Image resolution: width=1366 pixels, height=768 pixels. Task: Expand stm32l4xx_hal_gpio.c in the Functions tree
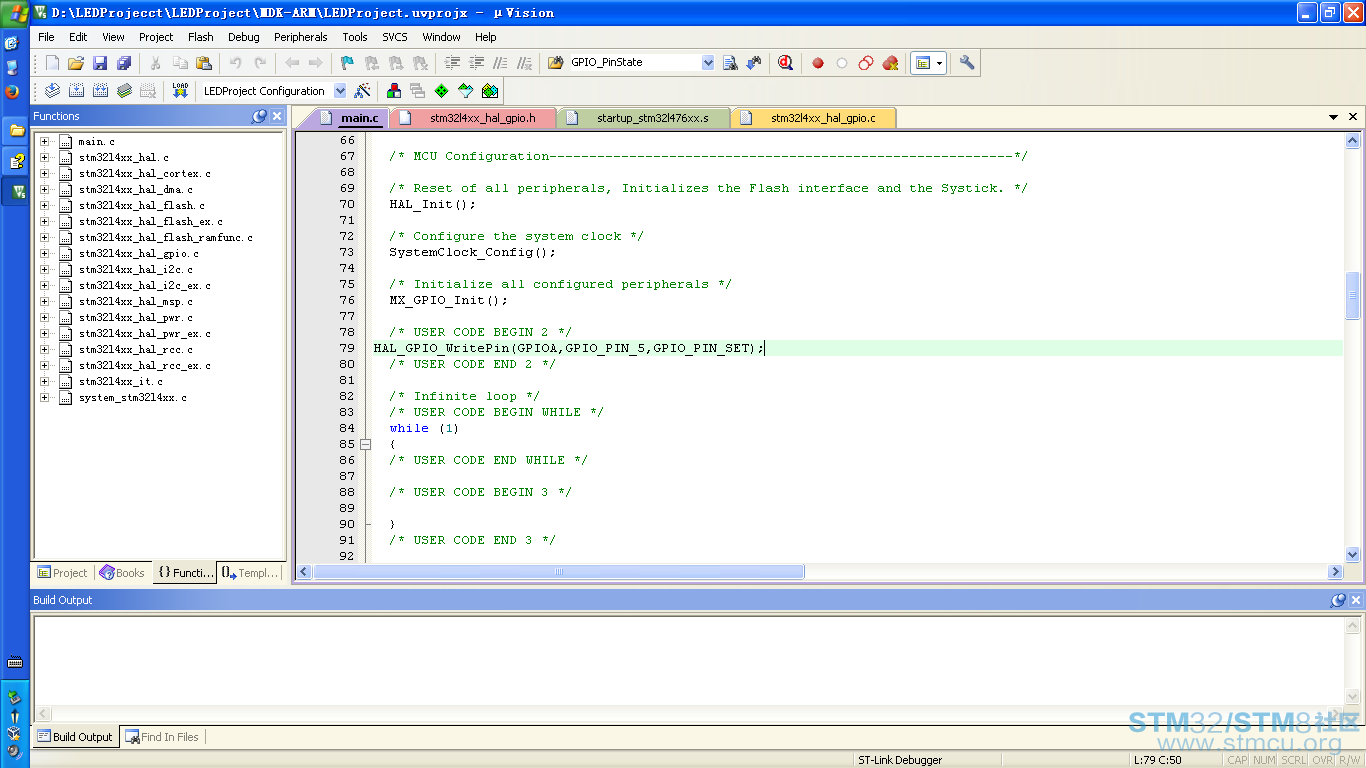[44, 254]
